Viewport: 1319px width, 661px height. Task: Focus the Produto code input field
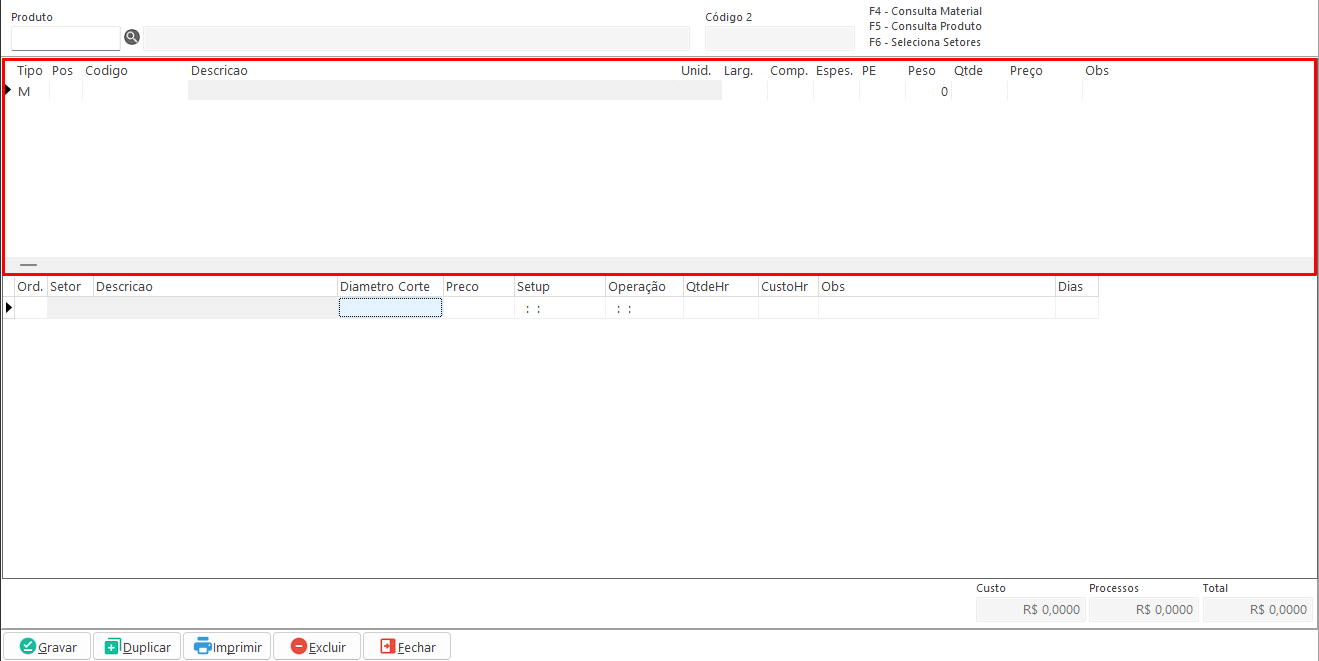(65, 38)
